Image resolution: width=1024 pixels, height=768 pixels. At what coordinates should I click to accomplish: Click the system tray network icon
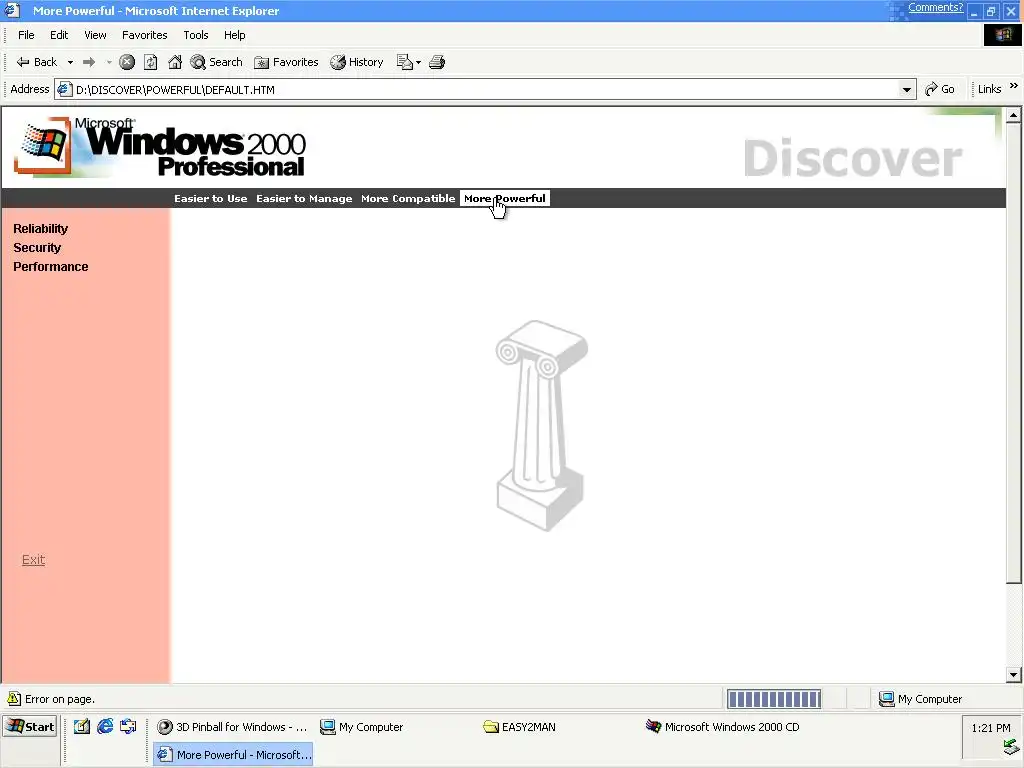click(1011, 746)
